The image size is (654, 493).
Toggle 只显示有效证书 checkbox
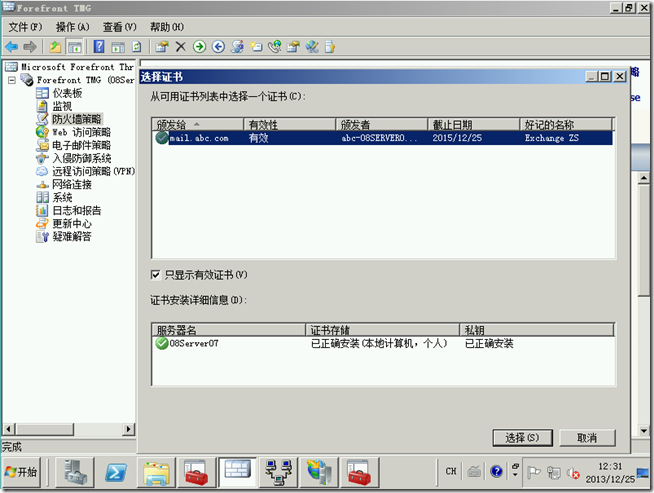(x=156, y=274)
